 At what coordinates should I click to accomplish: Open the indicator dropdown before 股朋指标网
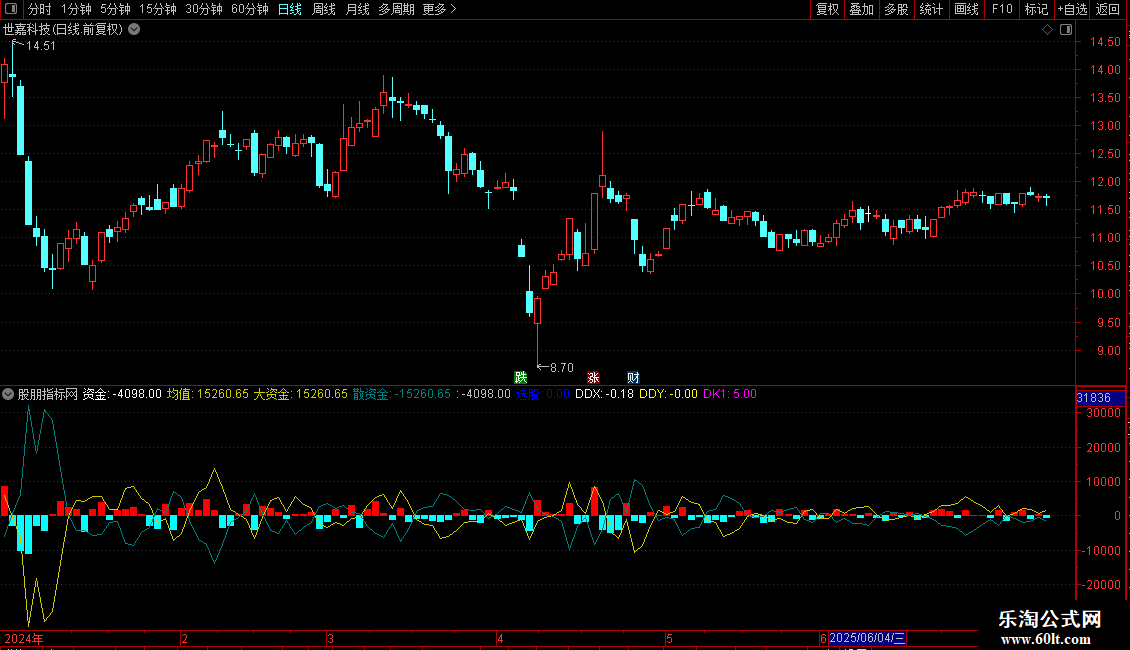coord(8,394)
